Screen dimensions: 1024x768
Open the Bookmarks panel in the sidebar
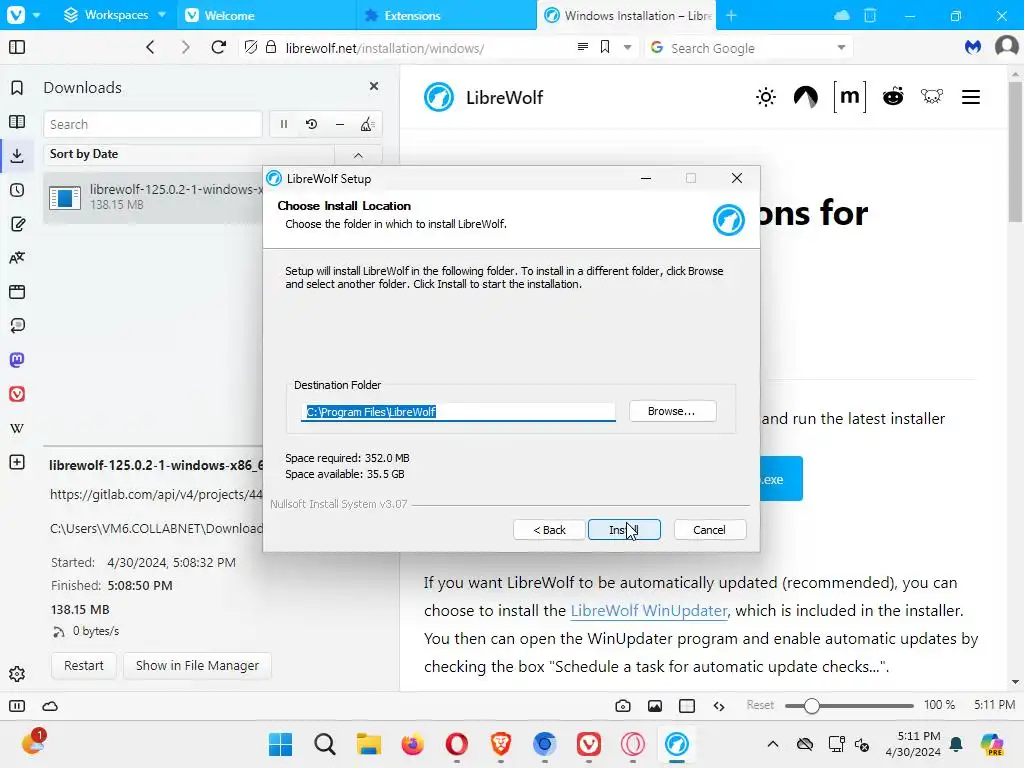click(x=17, y=88)
